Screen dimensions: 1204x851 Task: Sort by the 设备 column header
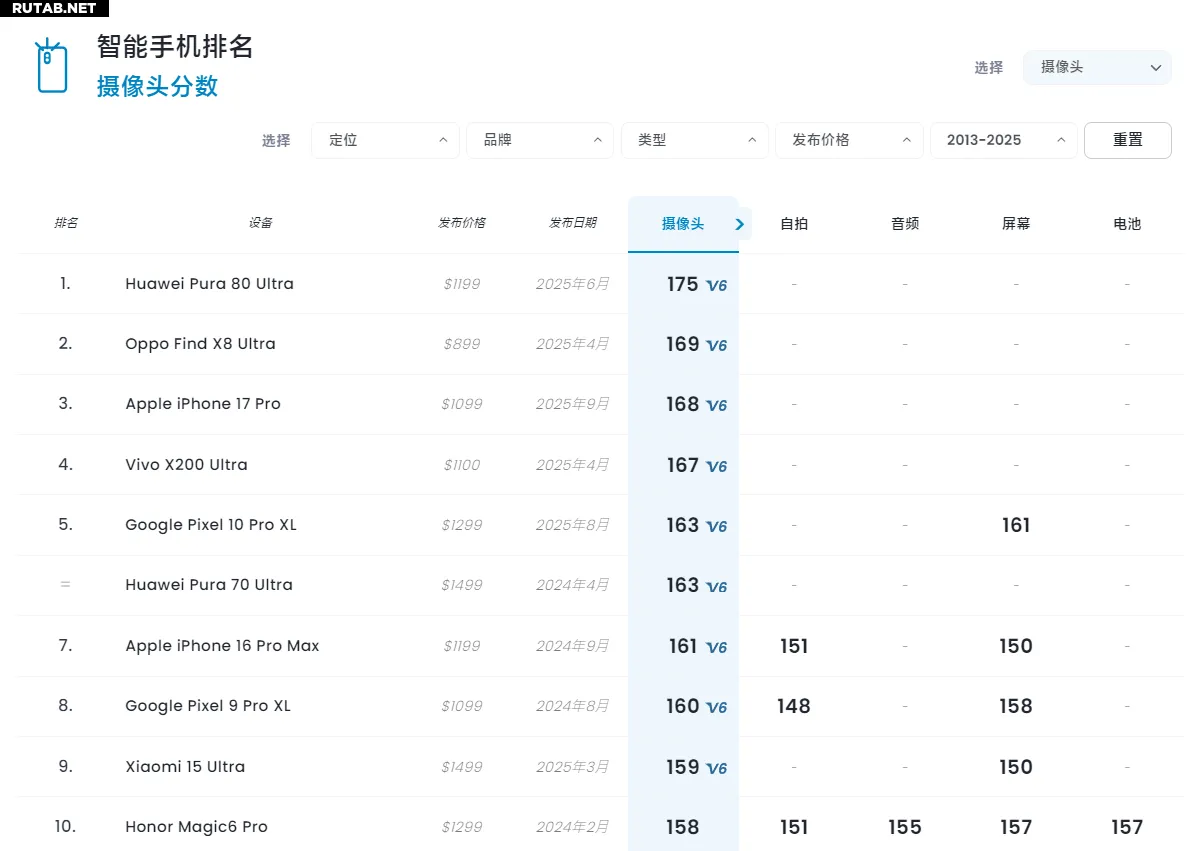260,223
